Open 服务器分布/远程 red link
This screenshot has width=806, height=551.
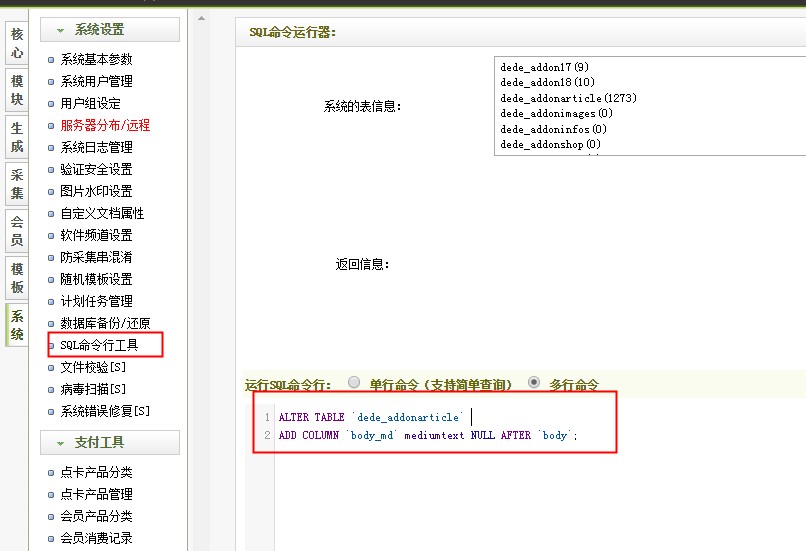point(105,126)
